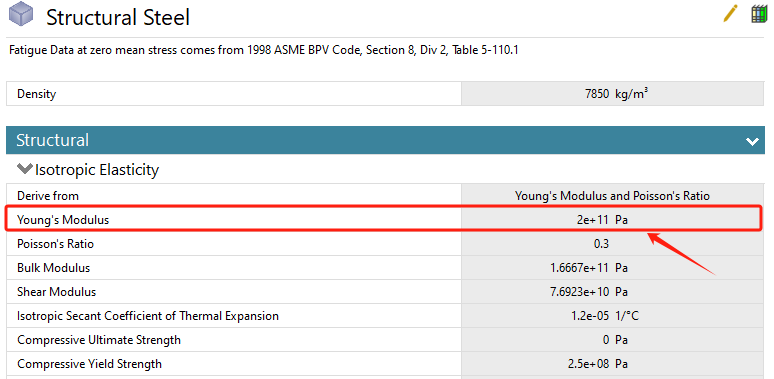Open the green library books icon
Screen dimensions: 774x379
[759, 14]
